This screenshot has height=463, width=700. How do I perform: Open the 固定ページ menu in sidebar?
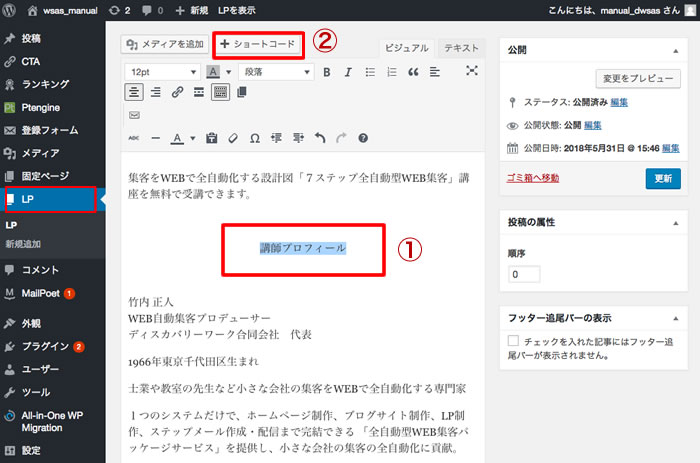pyautogui.click(x=45, y=176)
